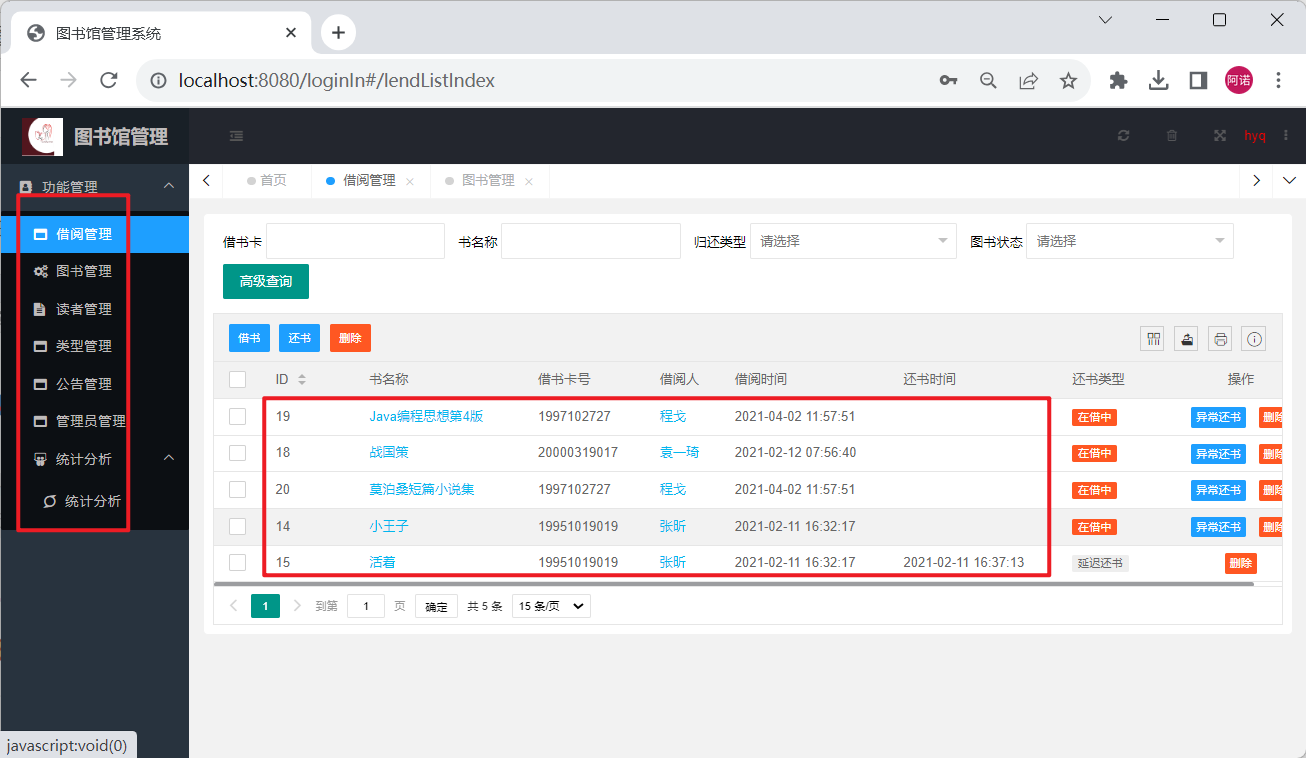
Task: Open the 程戈 borrower link in row 19
Action: pos(673,416)
